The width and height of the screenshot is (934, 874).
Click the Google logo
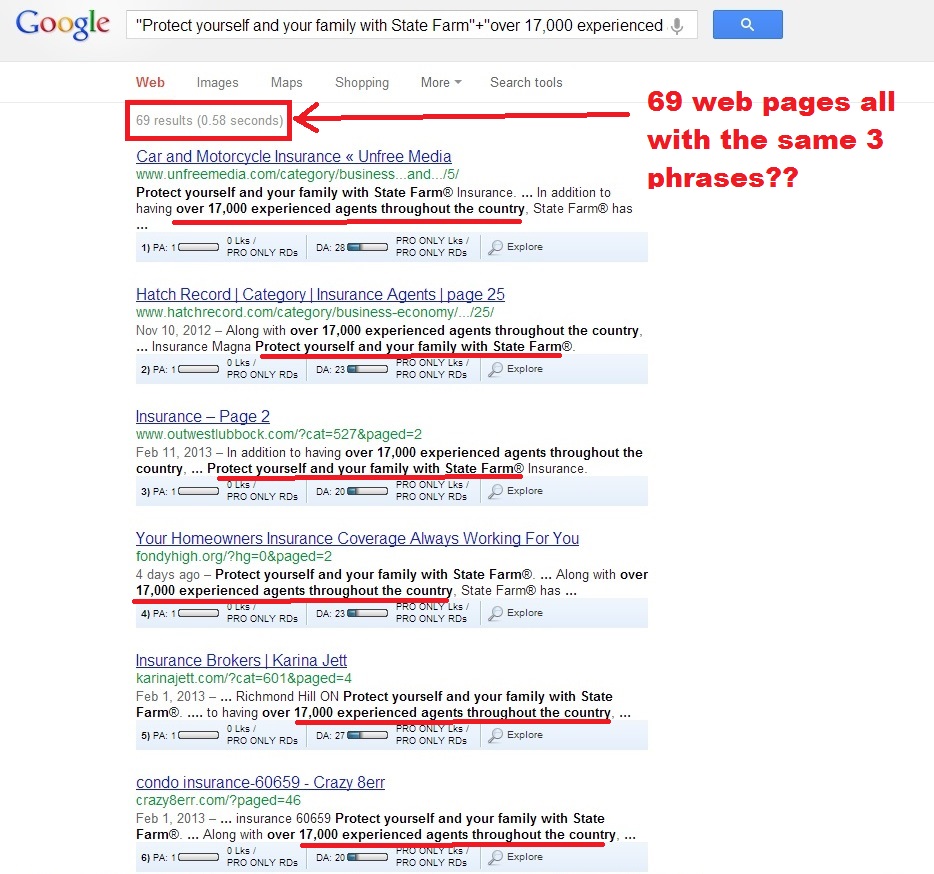[x=63, y=24]
